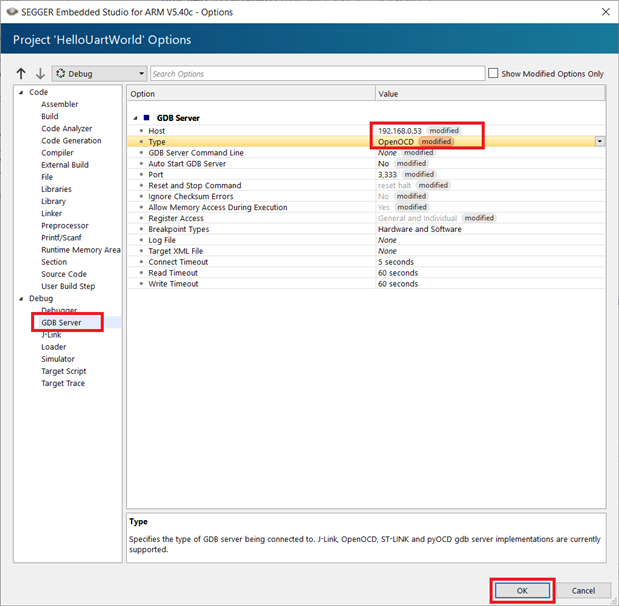The width and height of the screenshot is (619, 606).
Task: Enable Show Modified Options Only checkbox
Action: point(493,73)
